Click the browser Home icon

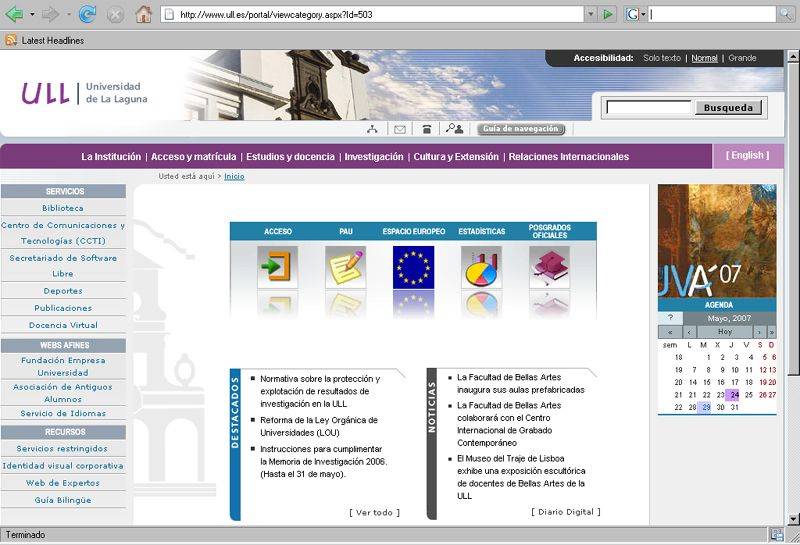click(143, 14)
